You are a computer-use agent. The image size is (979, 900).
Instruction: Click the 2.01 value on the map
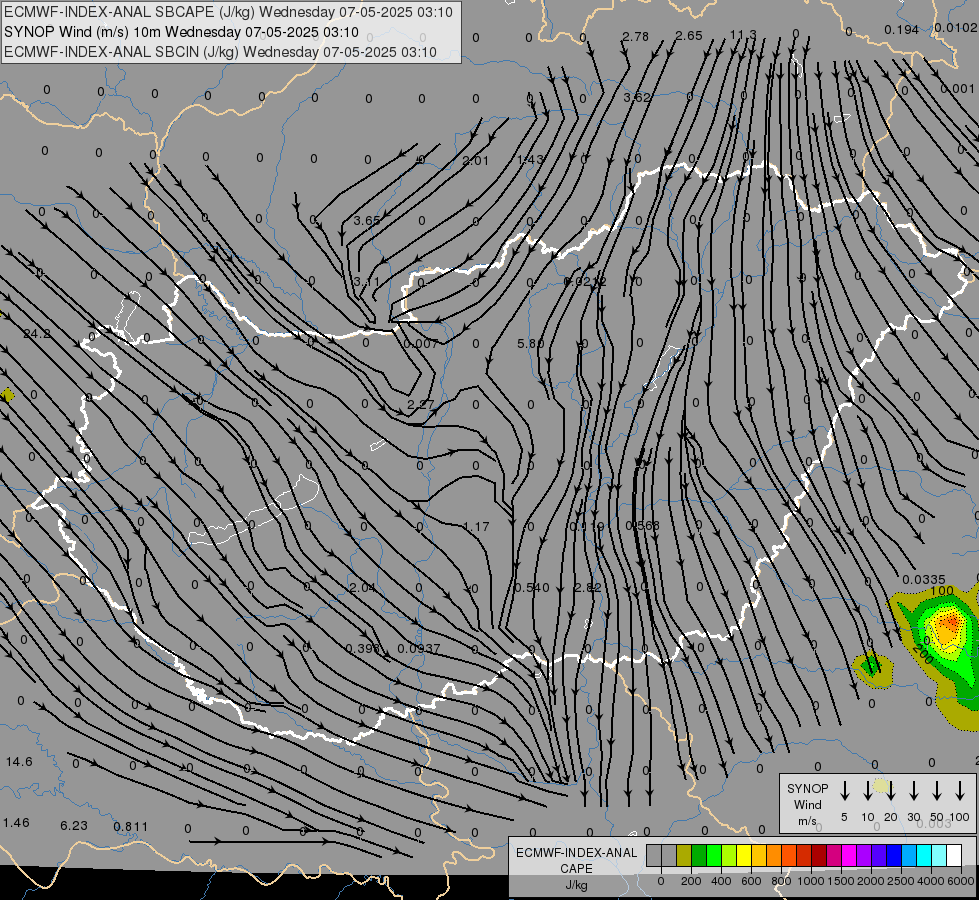475,161
